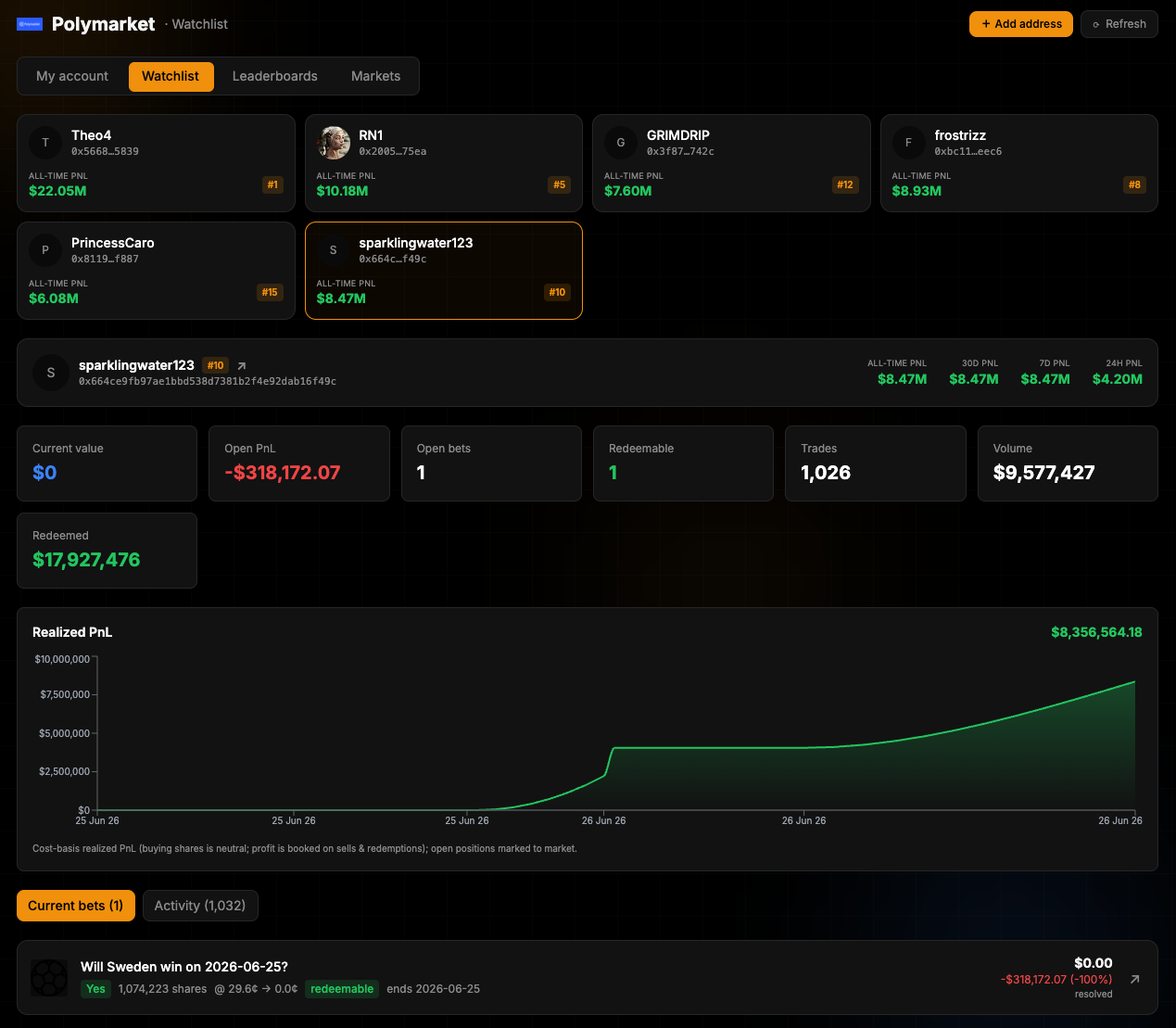Go to the Markets tab

(x=376, y=76)
